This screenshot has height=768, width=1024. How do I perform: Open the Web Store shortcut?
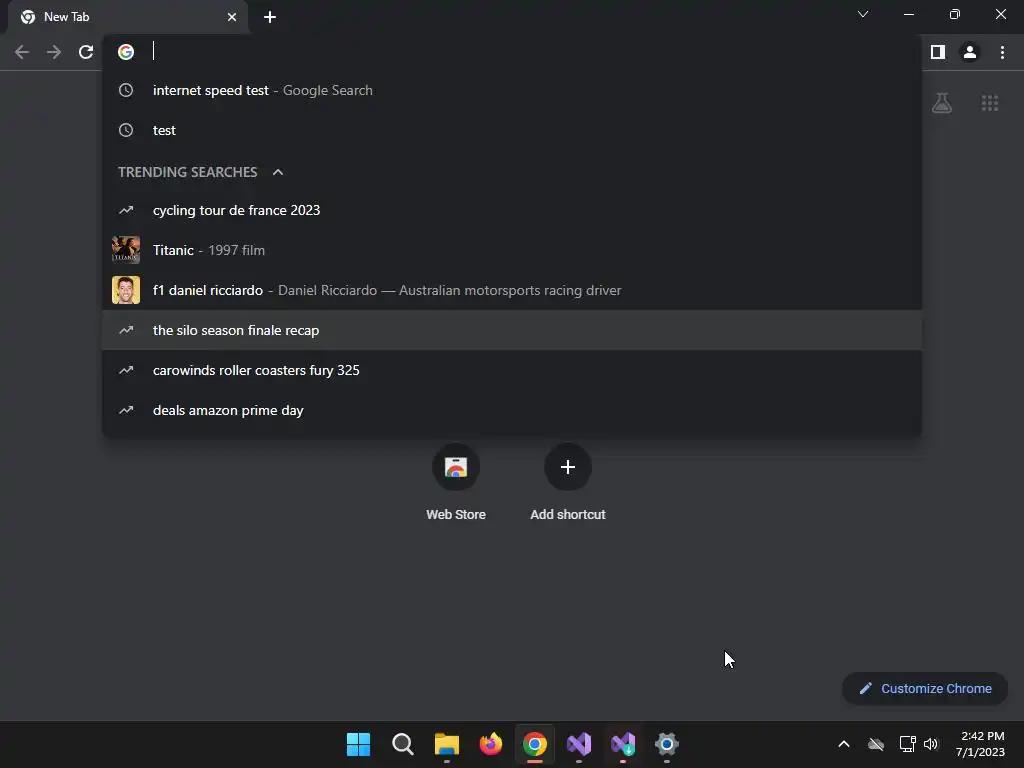tap(456, 482)
